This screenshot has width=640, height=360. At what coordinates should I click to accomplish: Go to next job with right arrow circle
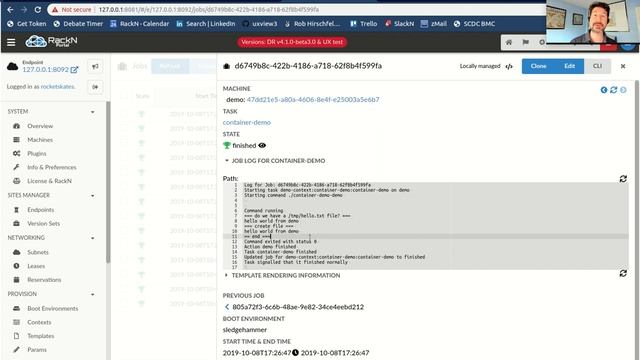623,90
